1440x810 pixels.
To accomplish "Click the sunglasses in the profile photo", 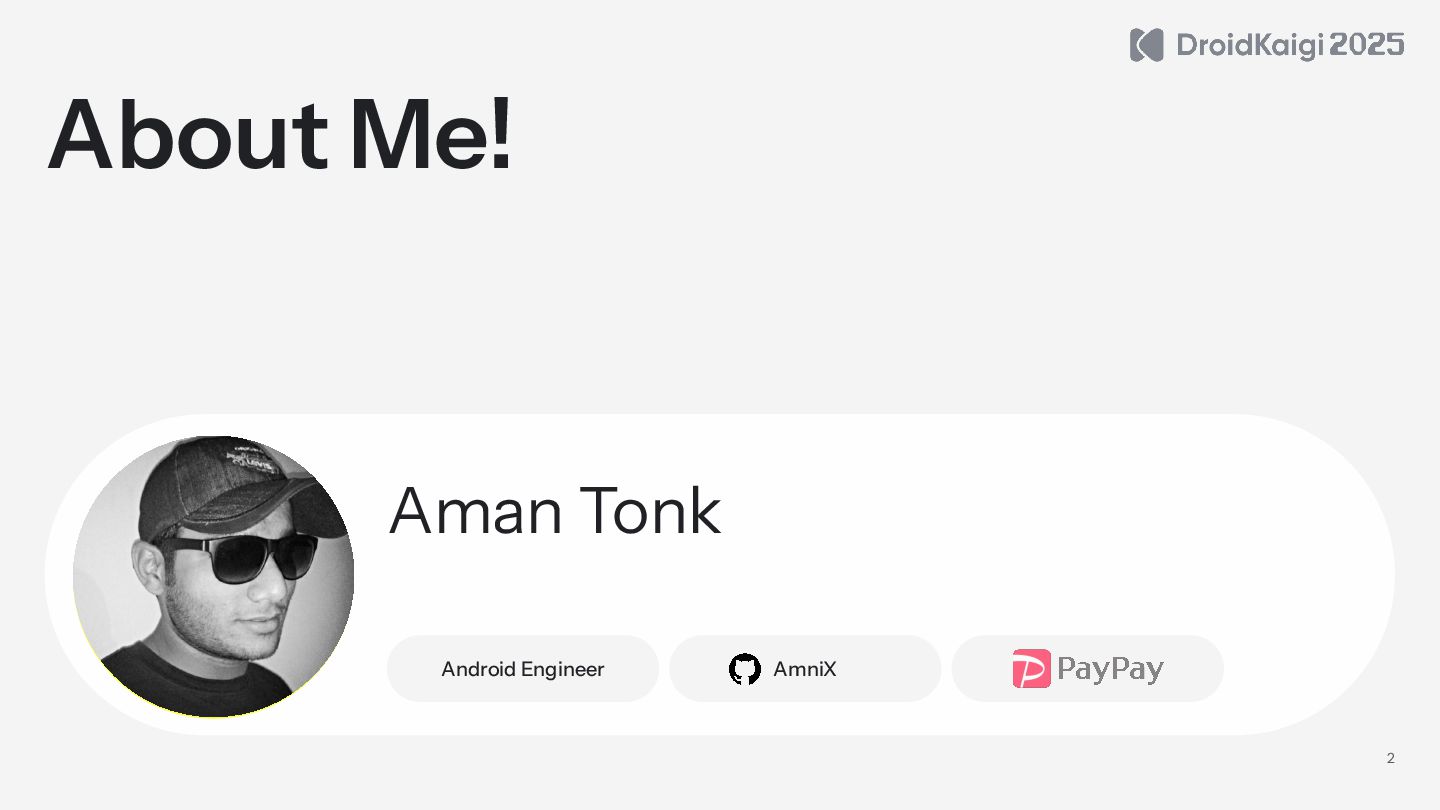I will (238, 556).
